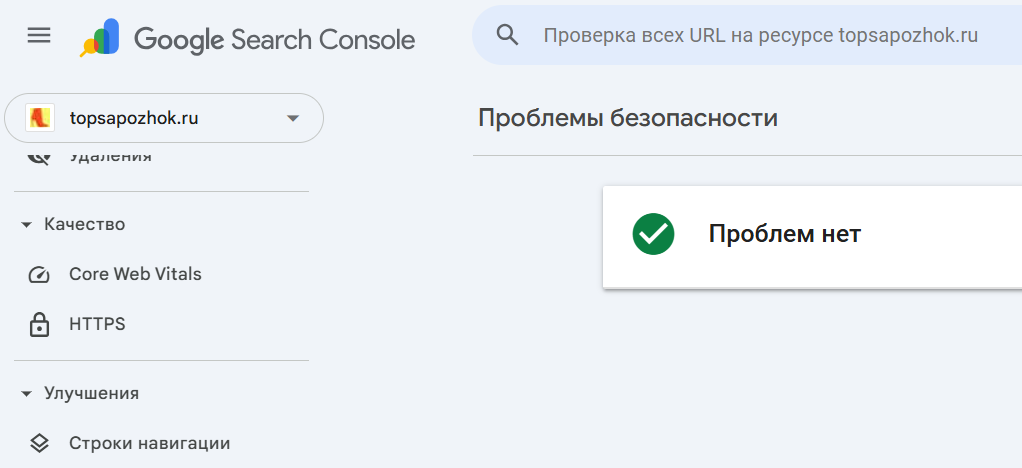Screen dimensions: 1022x468
Task: Click the Core Web Vitals gauge icon
Action: click(39, 274)
